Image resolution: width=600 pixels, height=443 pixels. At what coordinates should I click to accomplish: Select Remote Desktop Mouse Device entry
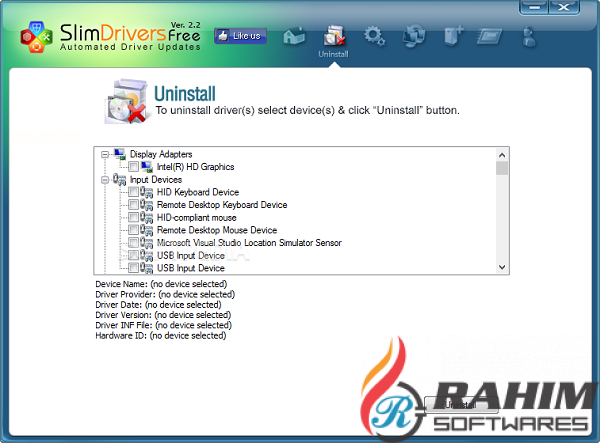pyautogui.click(x=217, y=230)
